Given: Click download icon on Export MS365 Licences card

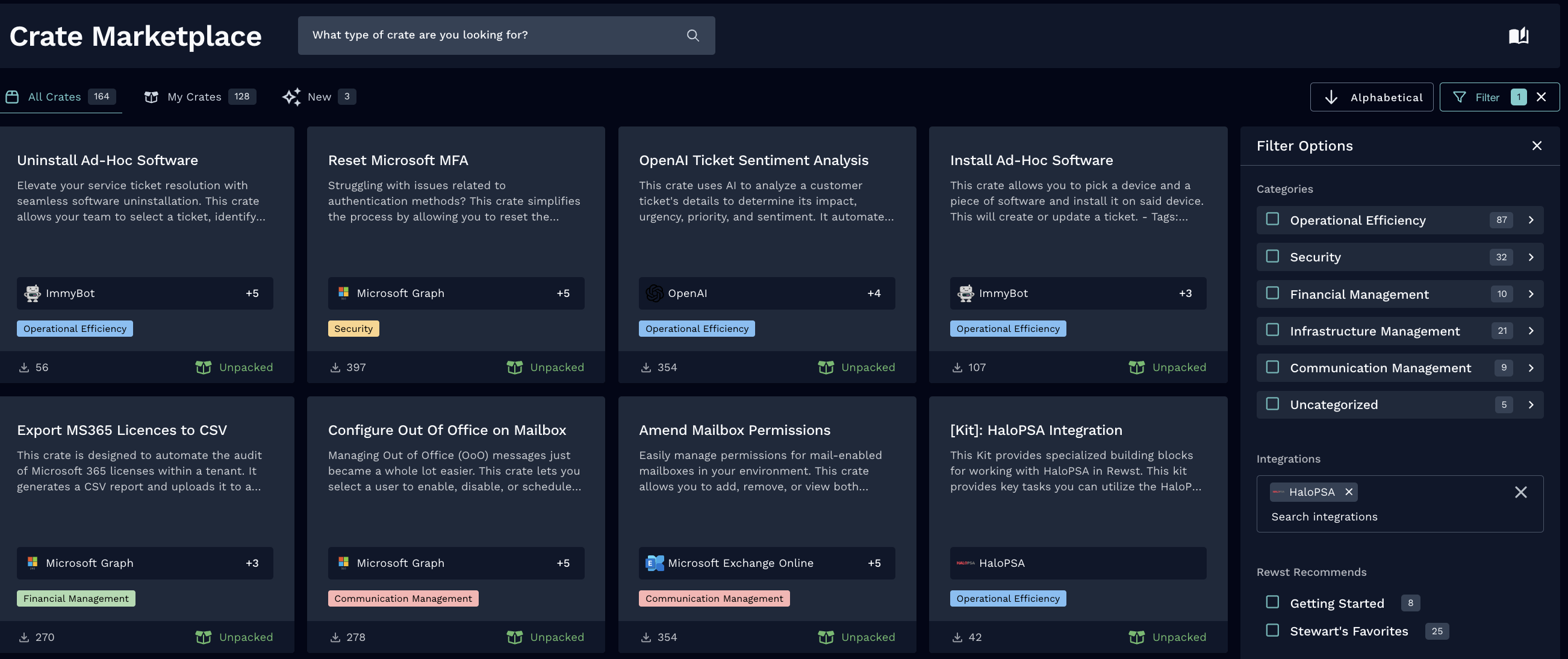Looking at the screenshot, I should pos(24,637).
